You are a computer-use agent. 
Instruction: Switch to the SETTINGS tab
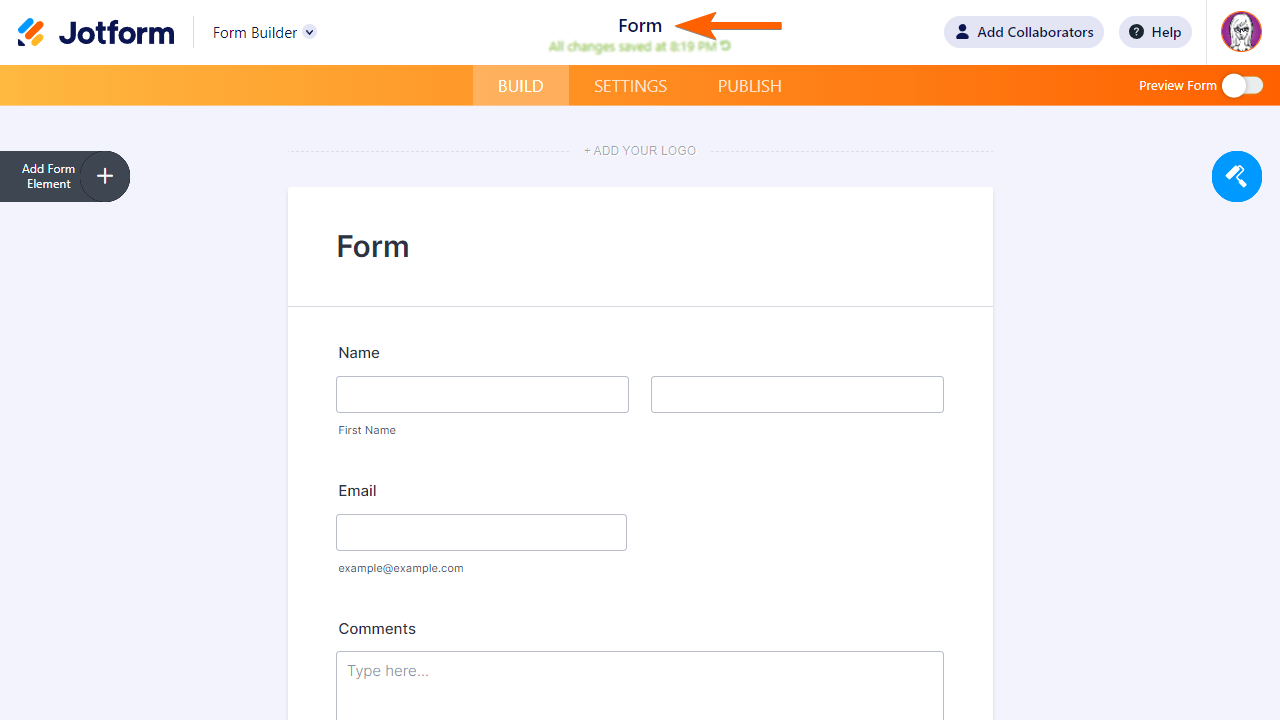[630, 86]
